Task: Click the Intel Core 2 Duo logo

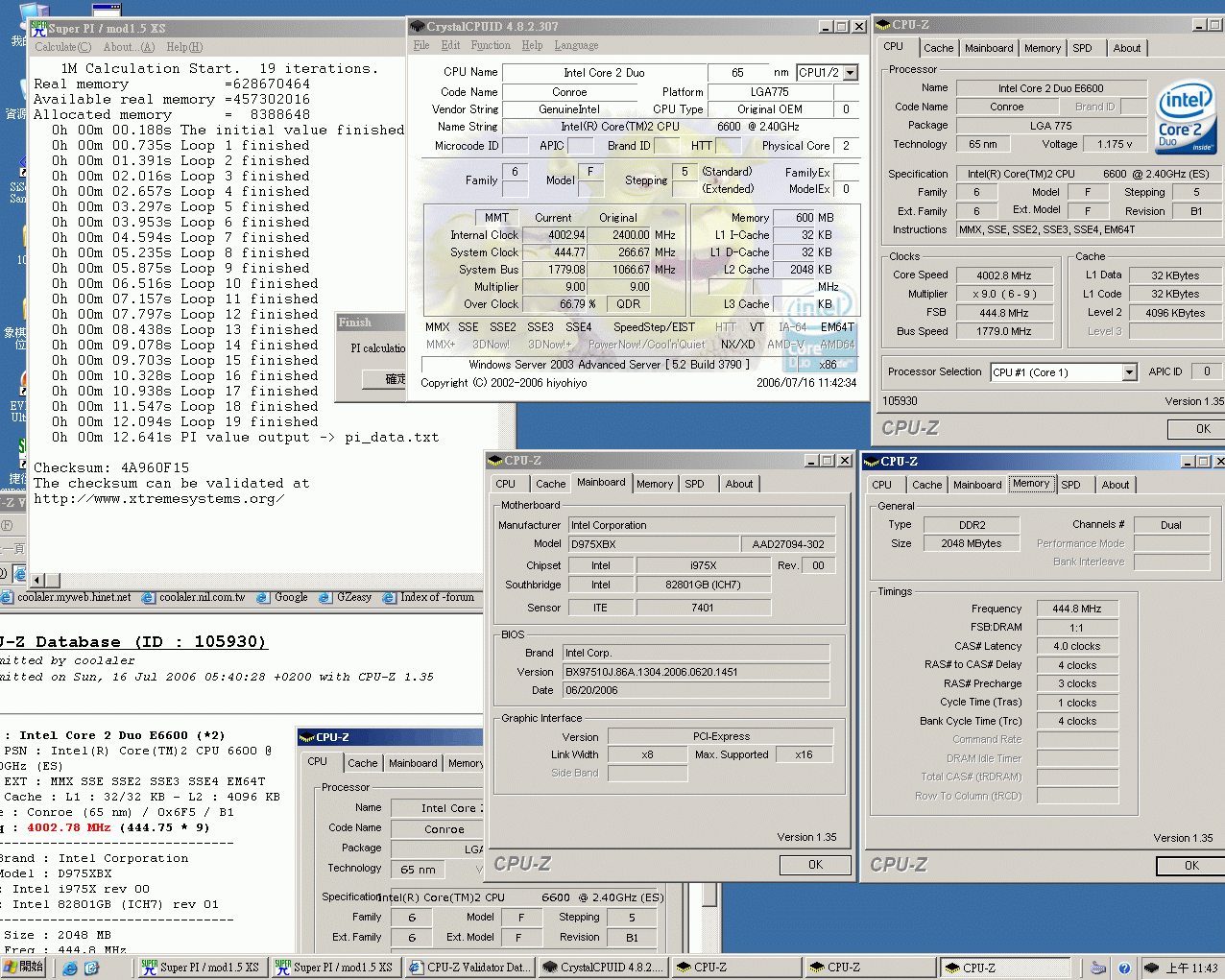Action: tap(1186, 119)
